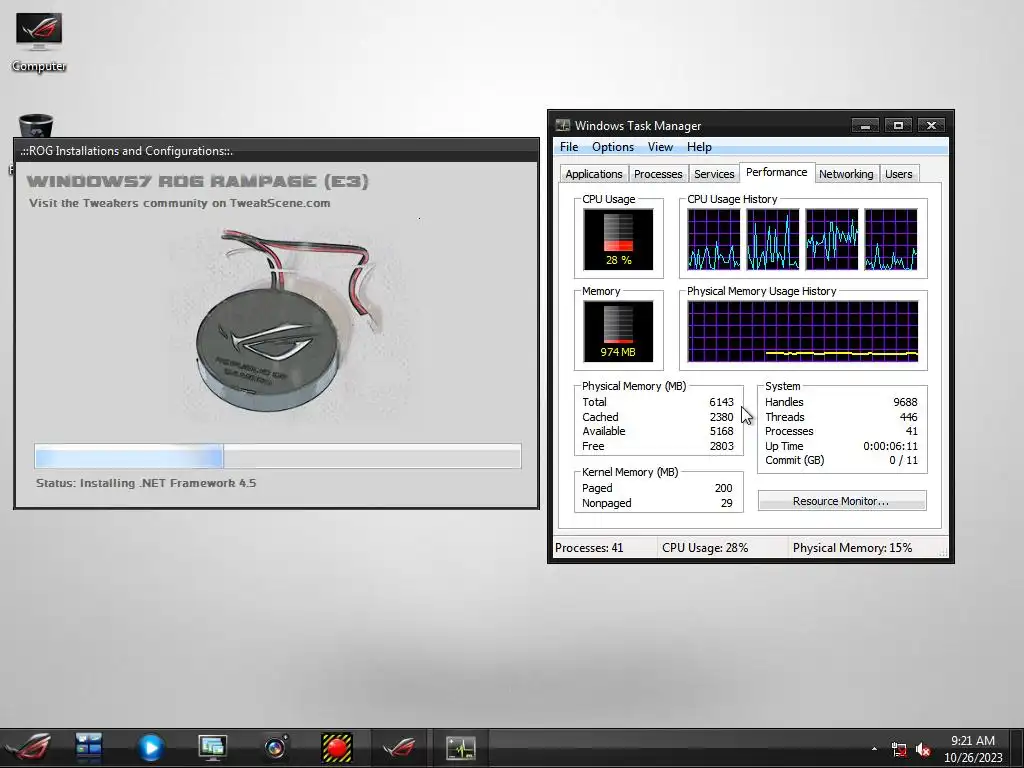Click the first CPU core history graph
This screenshot has height=768, width=1024.
coord(714,239)
